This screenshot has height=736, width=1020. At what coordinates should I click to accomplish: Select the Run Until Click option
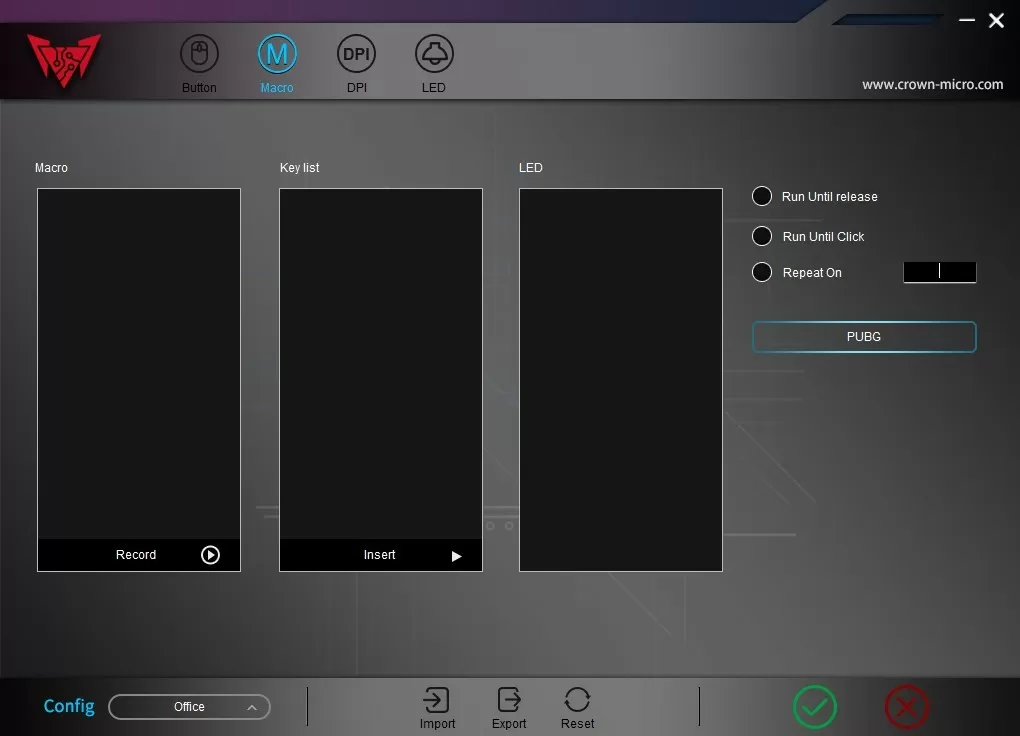(x=762, y=236)
